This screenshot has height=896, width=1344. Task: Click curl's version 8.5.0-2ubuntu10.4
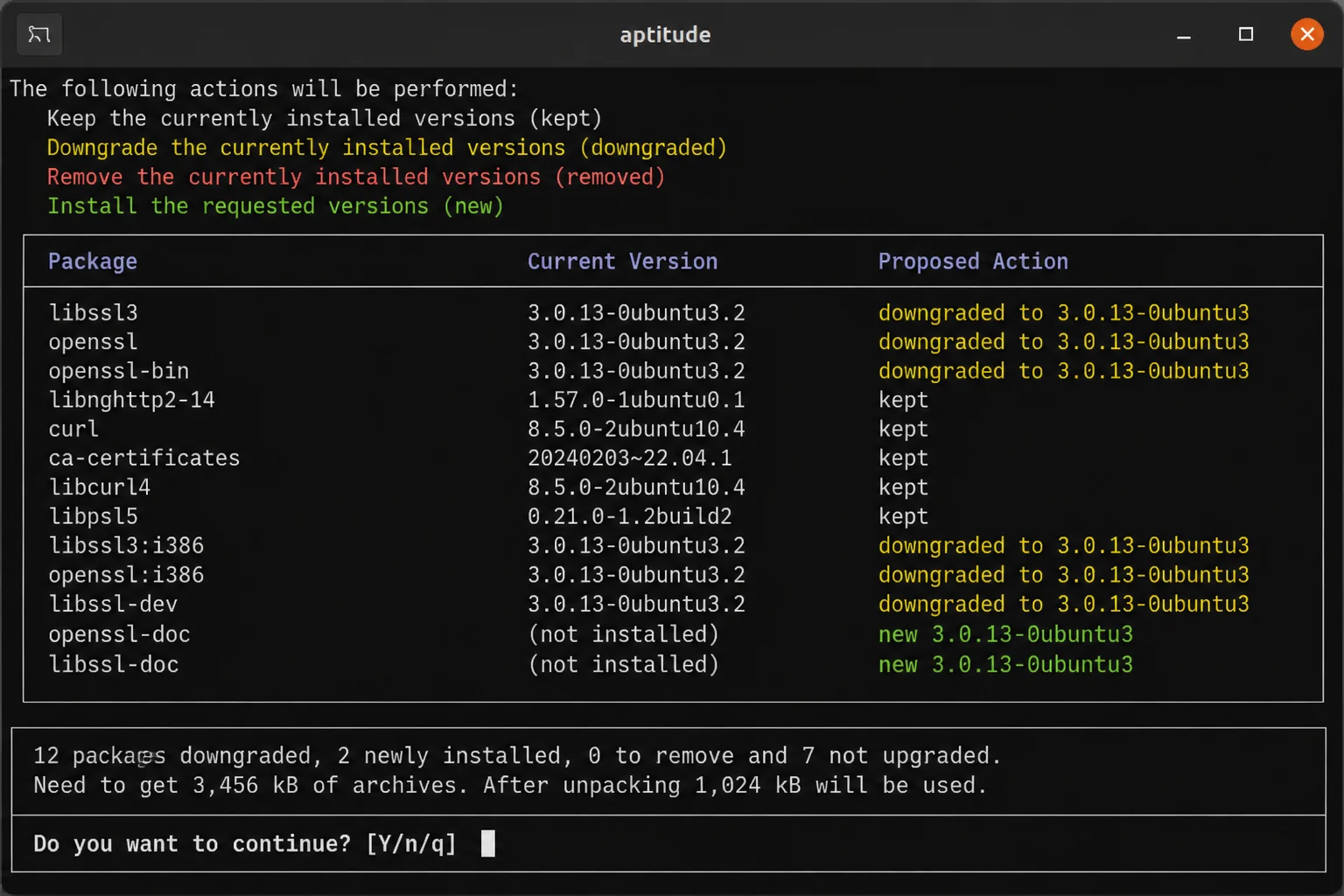pos(636,429)
